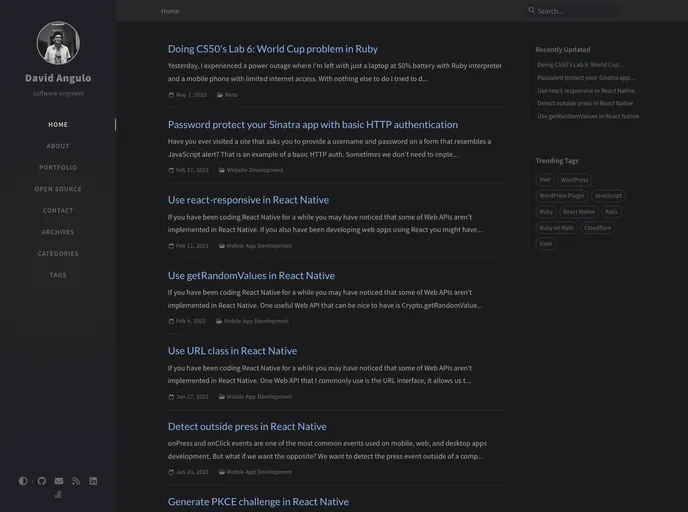This screenshot has height=512, width=688.
Task: Click calendar icon beside May 1, 2023
Action: pyautogui.click(x=171, y=95)
